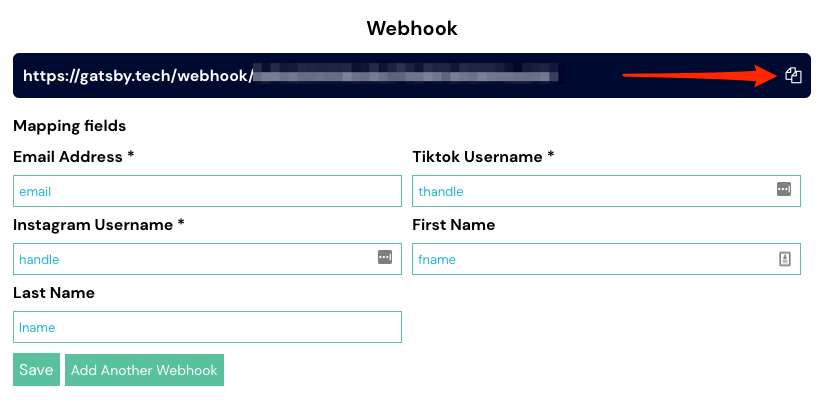The height and width of the screenshot is (405, 820).
Task: Click the Tiktok Username label
Action: [483, 156]
